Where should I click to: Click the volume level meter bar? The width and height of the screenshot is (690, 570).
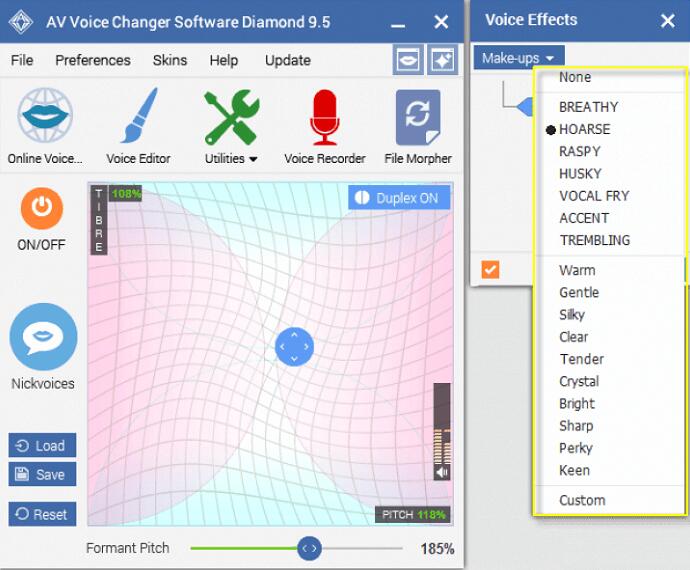[x=442, y=423]
